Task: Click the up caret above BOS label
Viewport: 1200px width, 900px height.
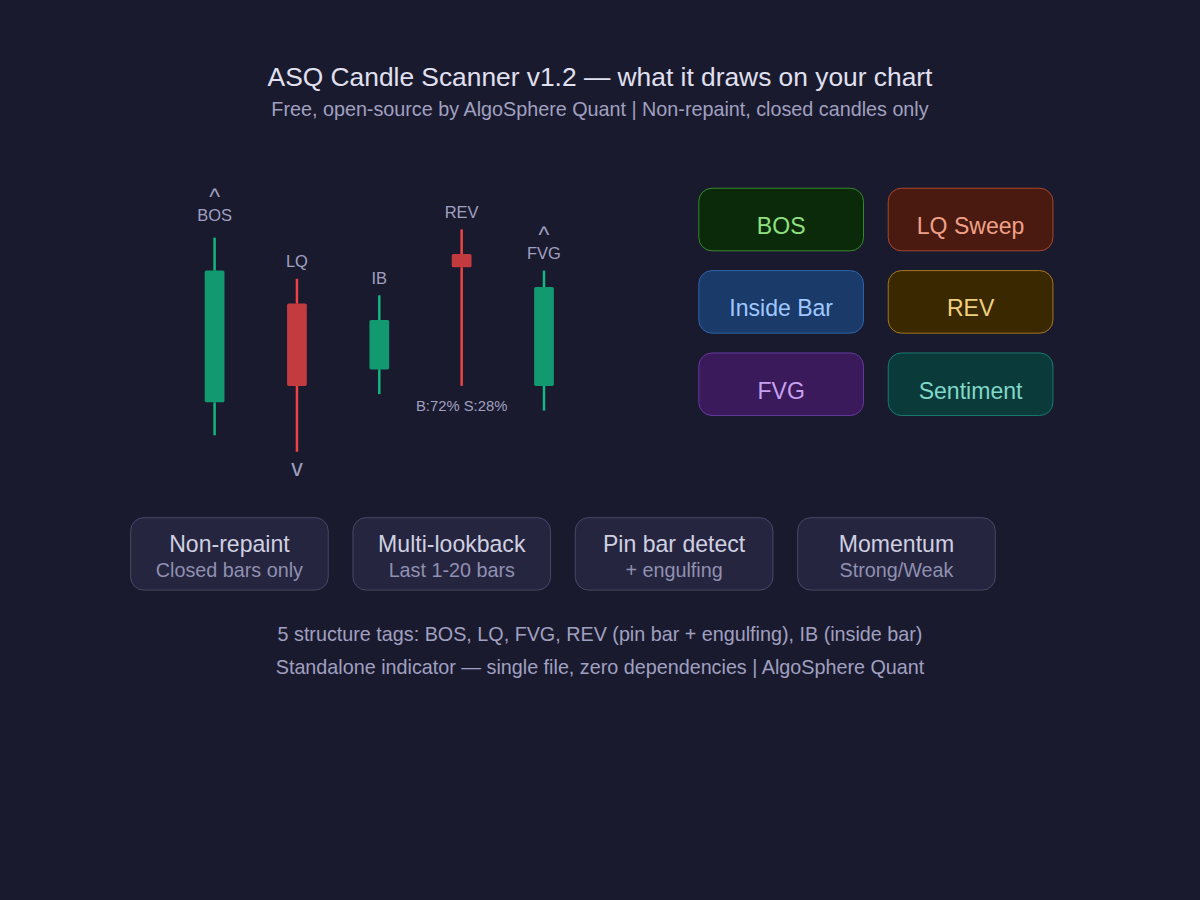Action: click(x=214, y=193)
